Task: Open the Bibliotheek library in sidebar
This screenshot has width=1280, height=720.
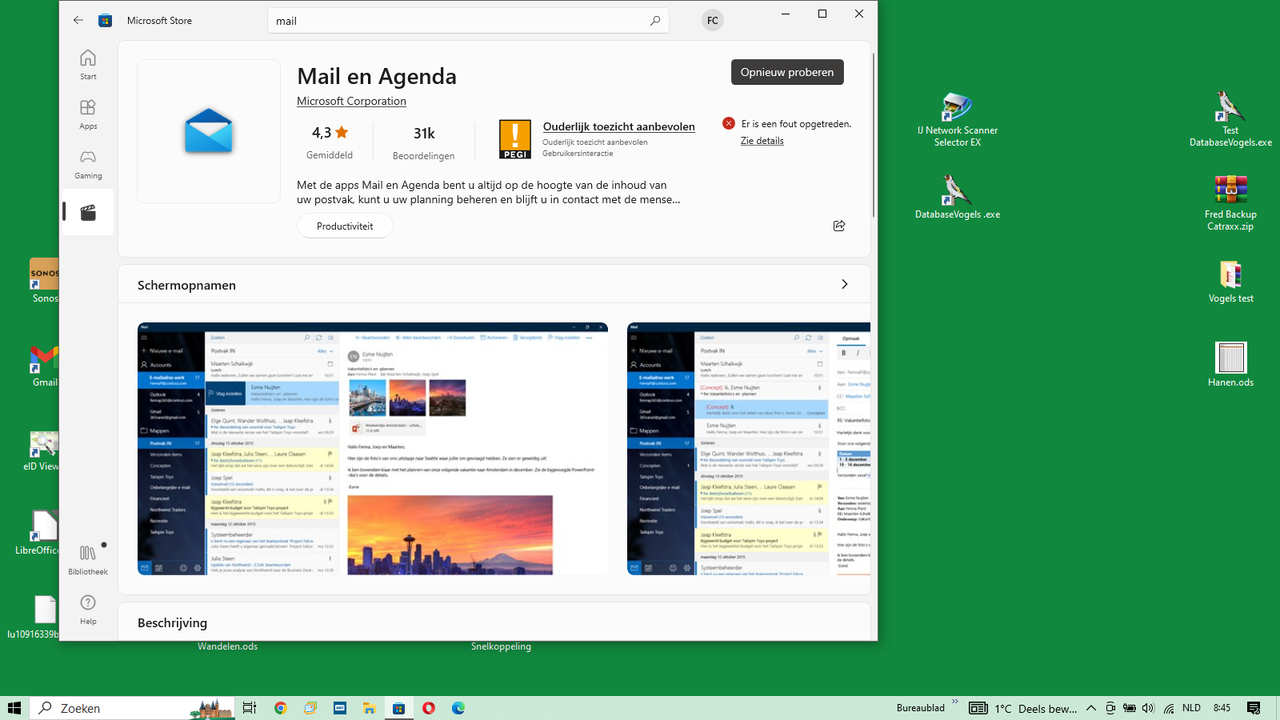Action: click(88, 560)
